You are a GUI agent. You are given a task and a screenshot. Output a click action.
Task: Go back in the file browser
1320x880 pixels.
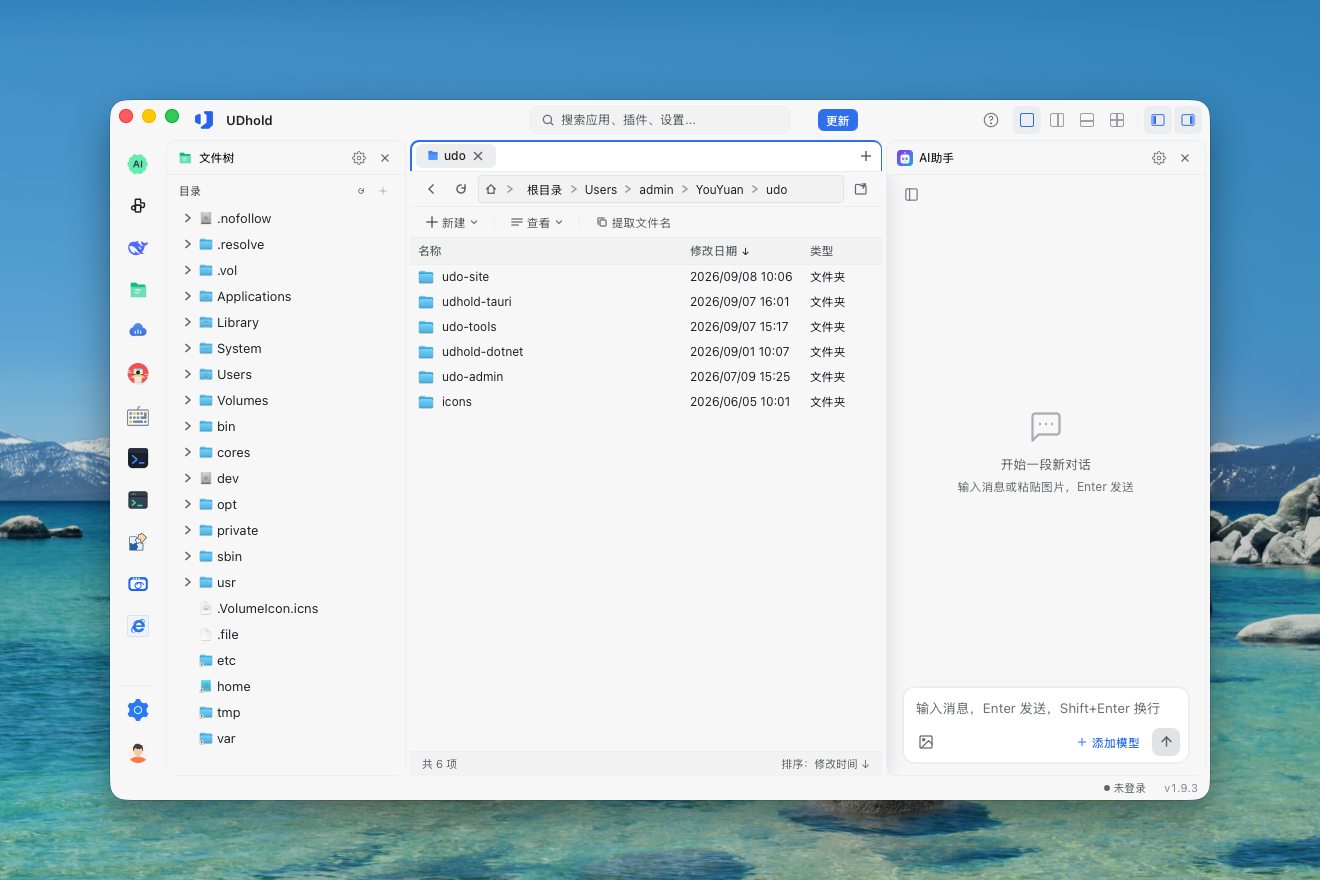[431, 189]
